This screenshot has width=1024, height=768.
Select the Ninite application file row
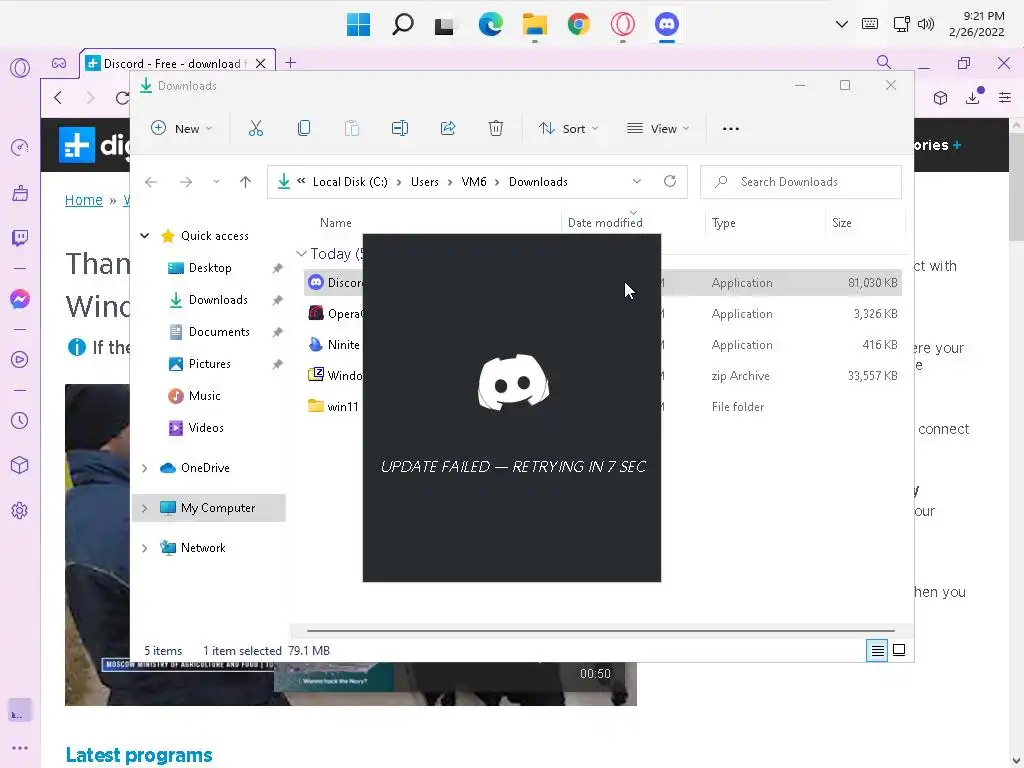pyautogui.click(x=603, y=345)
